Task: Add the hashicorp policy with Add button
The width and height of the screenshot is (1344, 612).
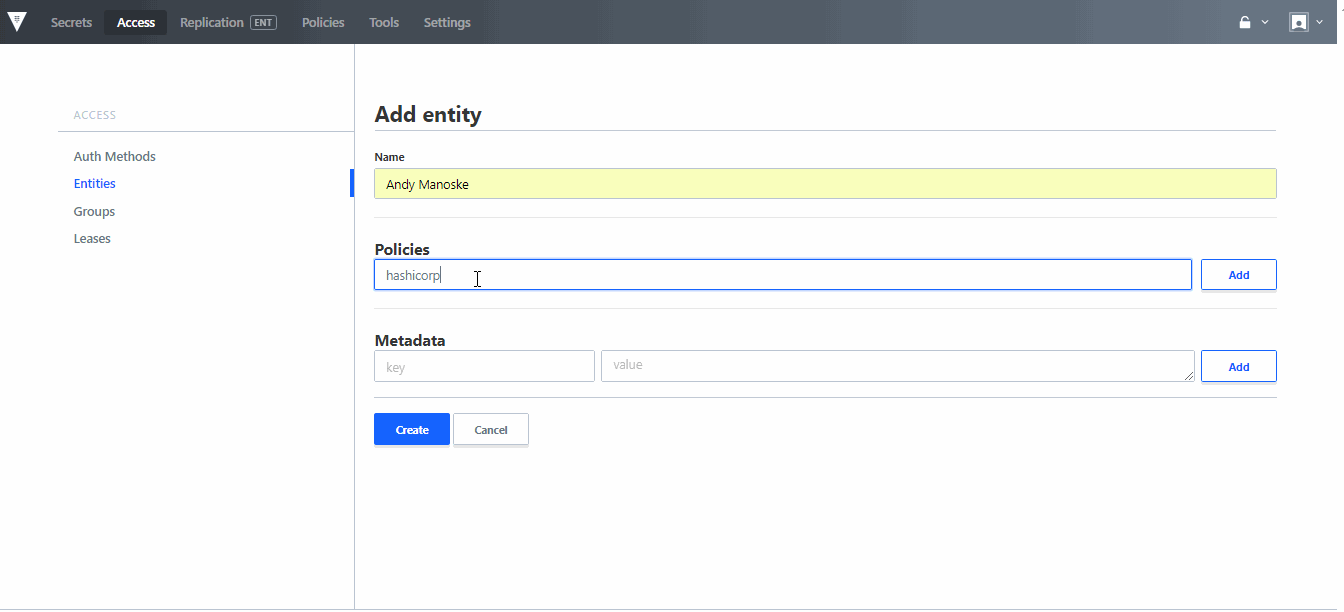Action: pyautogui.click(x=1238, y=275)
